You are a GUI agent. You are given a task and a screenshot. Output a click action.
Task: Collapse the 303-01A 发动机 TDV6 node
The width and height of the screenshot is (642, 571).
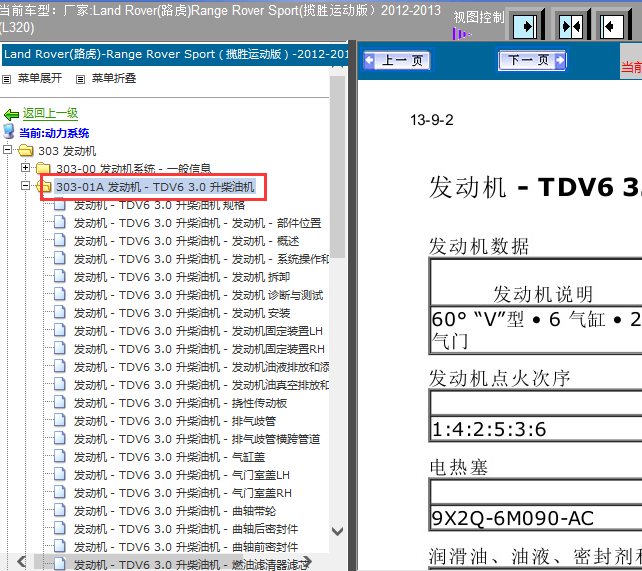pyautogui.click(x=25, y=185)
